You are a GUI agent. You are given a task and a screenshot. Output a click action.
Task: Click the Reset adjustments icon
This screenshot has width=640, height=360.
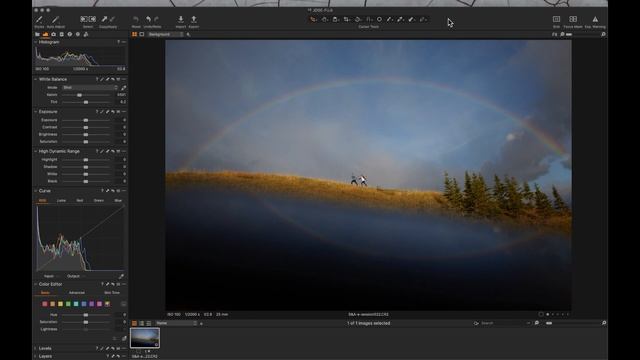[x=136, y=19]
